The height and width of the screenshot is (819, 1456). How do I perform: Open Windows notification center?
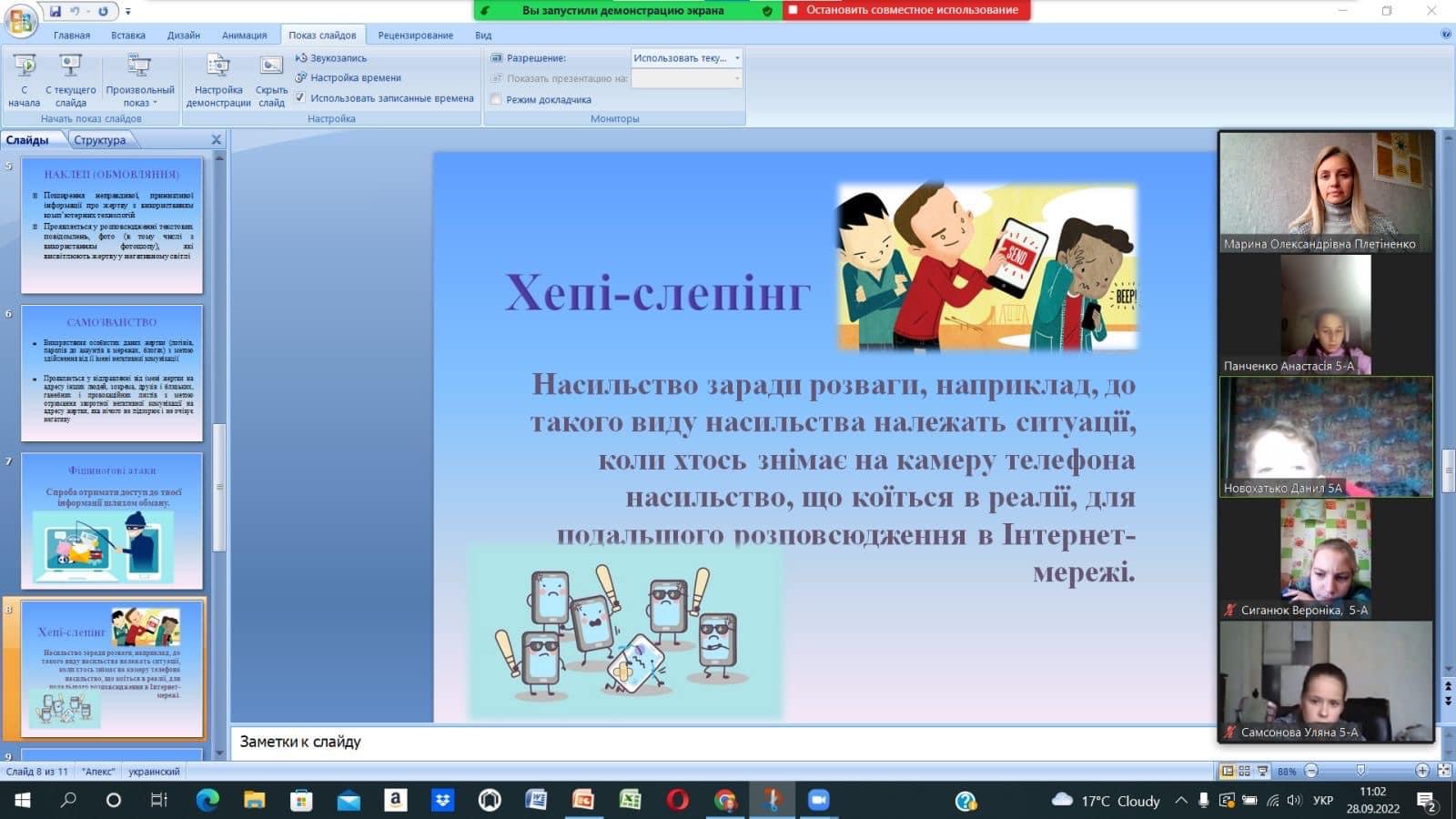1427,801
